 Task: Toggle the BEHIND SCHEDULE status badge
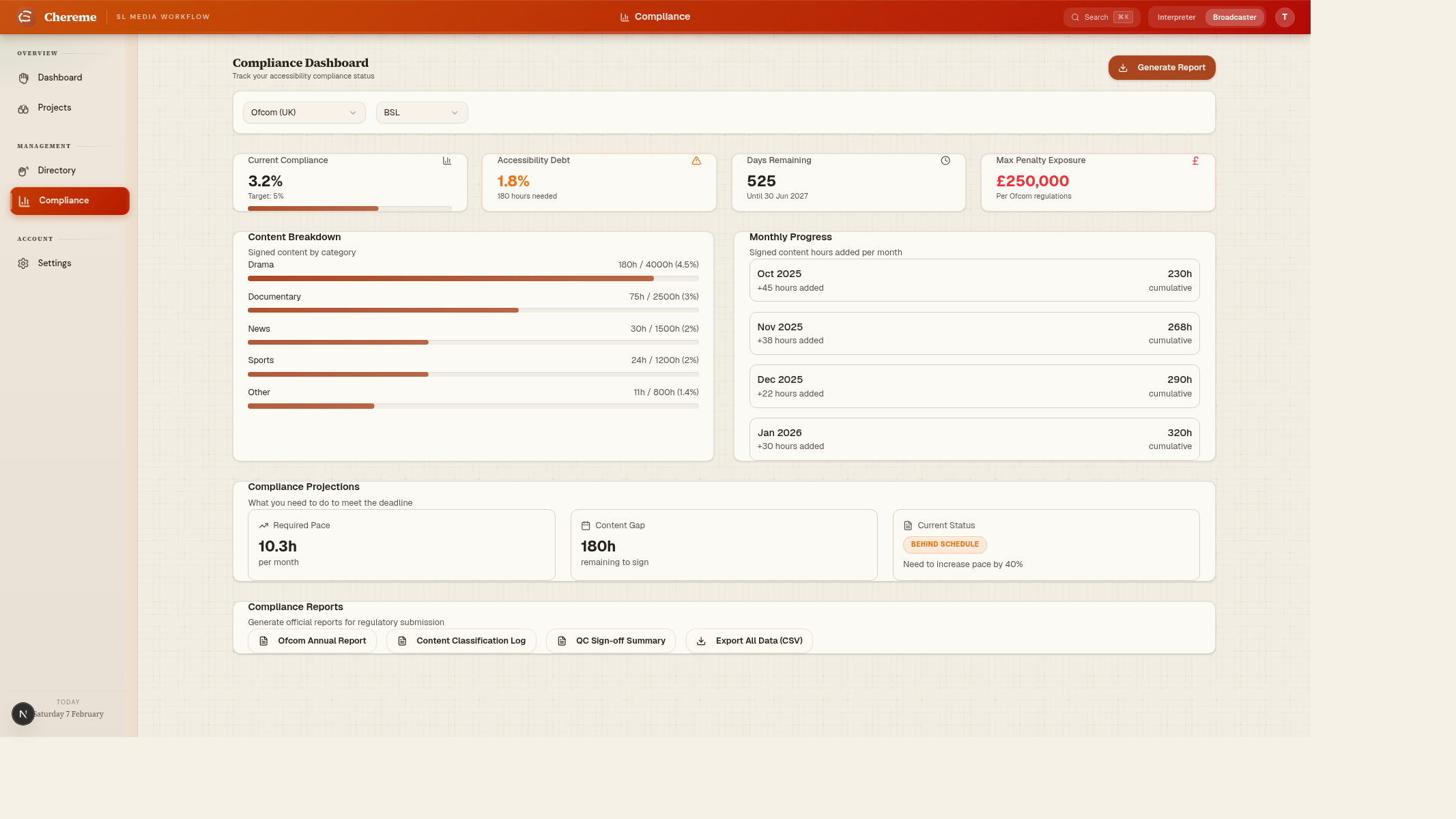(945, 545)
